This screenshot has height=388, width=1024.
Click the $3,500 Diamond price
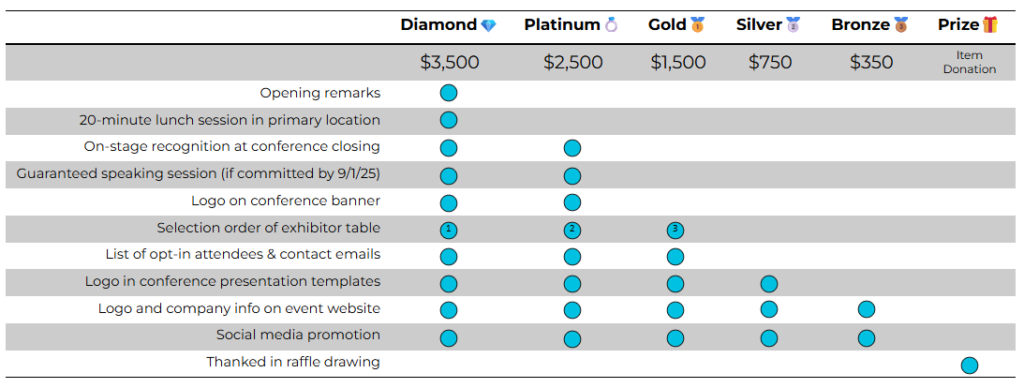click(449, 63)
